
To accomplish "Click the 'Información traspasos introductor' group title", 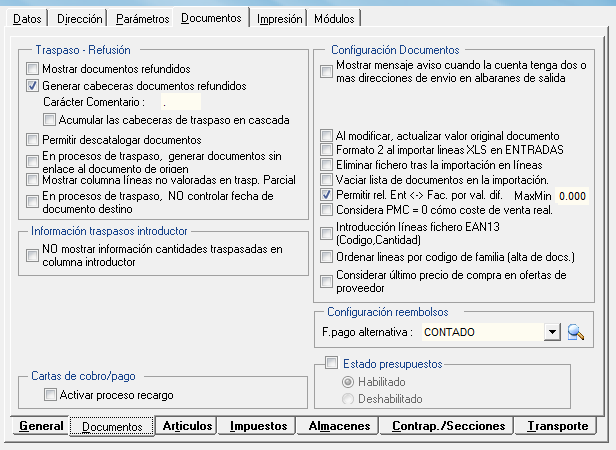I will 109,231.
